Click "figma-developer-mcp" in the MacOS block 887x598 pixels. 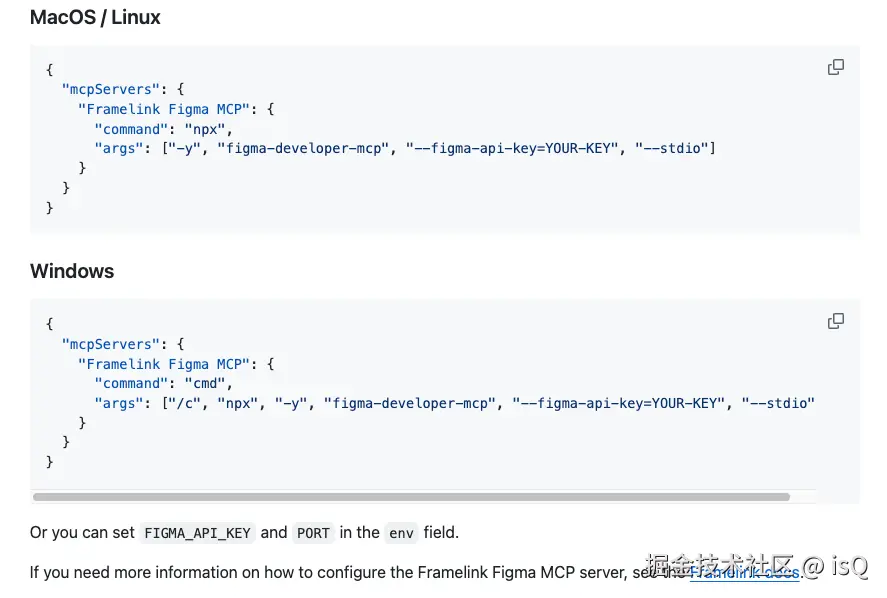pos(303,148)
